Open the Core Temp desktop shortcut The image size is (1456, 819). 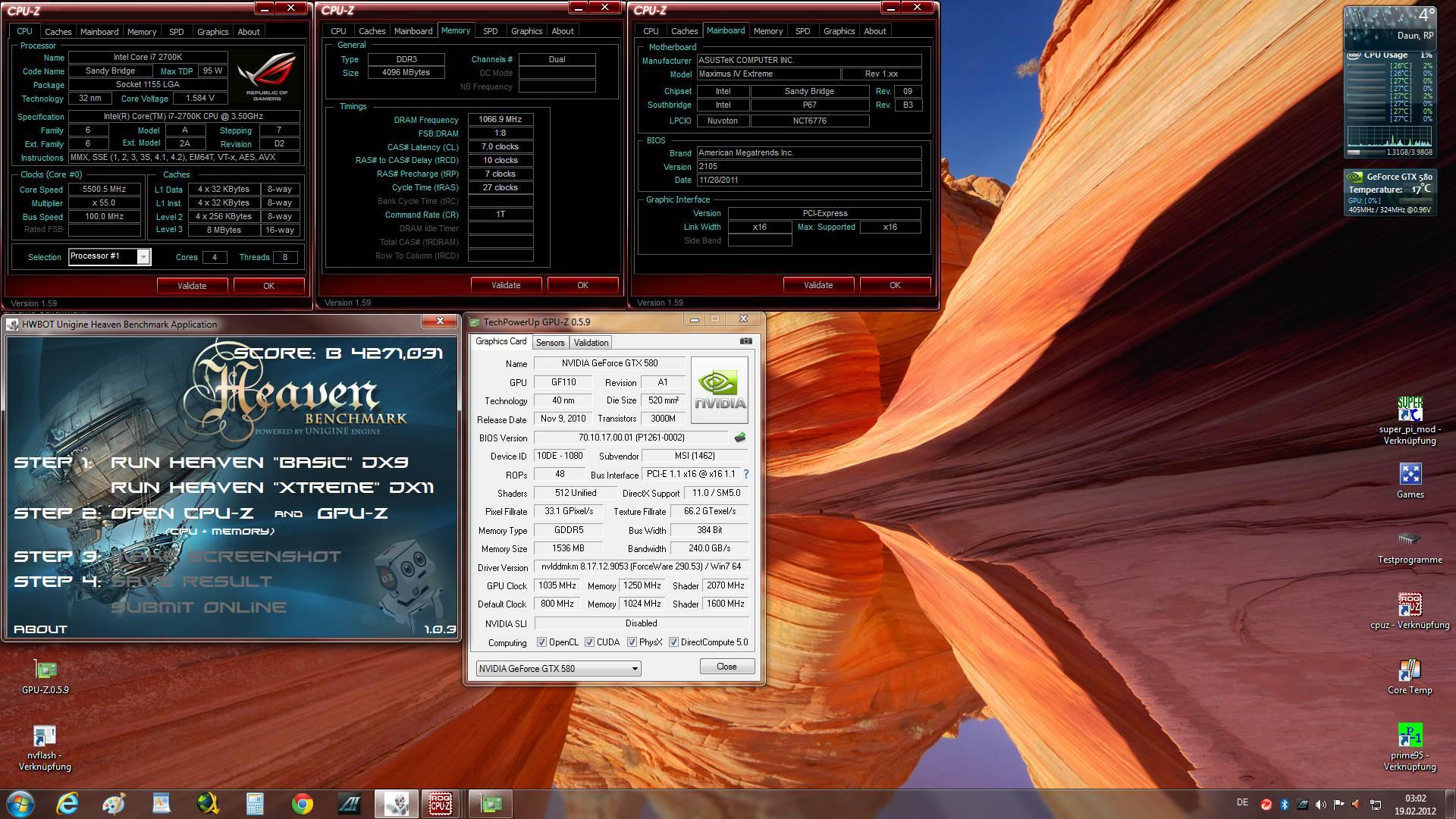[x=1410, y=676]
